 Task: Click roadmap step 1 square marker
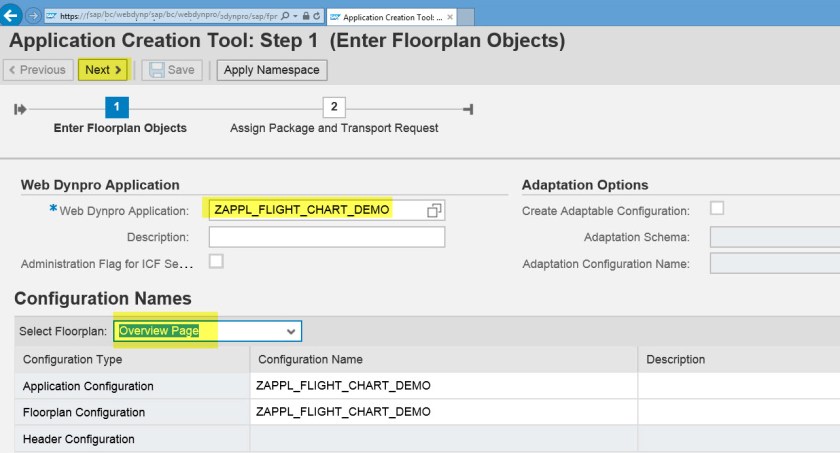[x=117, y=108]
